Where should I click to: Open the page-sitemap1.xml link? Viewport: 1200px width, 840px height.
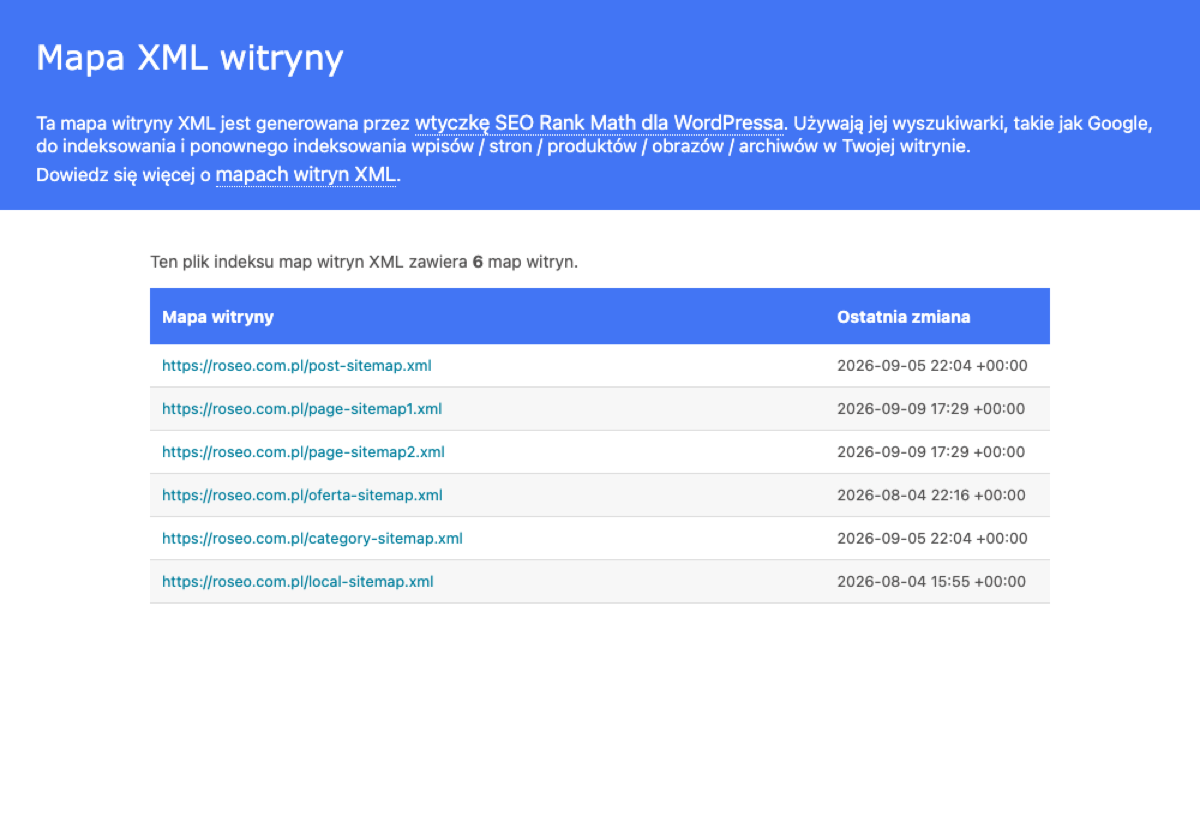[302, 409]
